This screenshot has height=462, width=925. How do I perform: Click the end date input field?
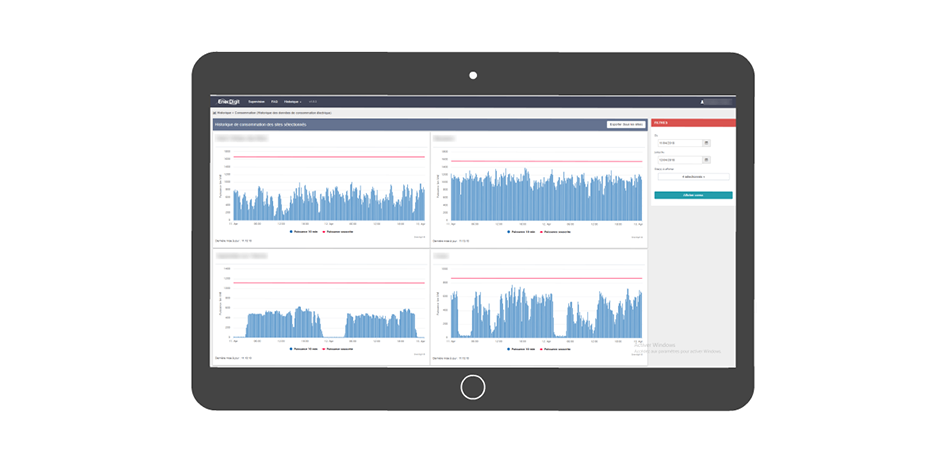(678, 159)
